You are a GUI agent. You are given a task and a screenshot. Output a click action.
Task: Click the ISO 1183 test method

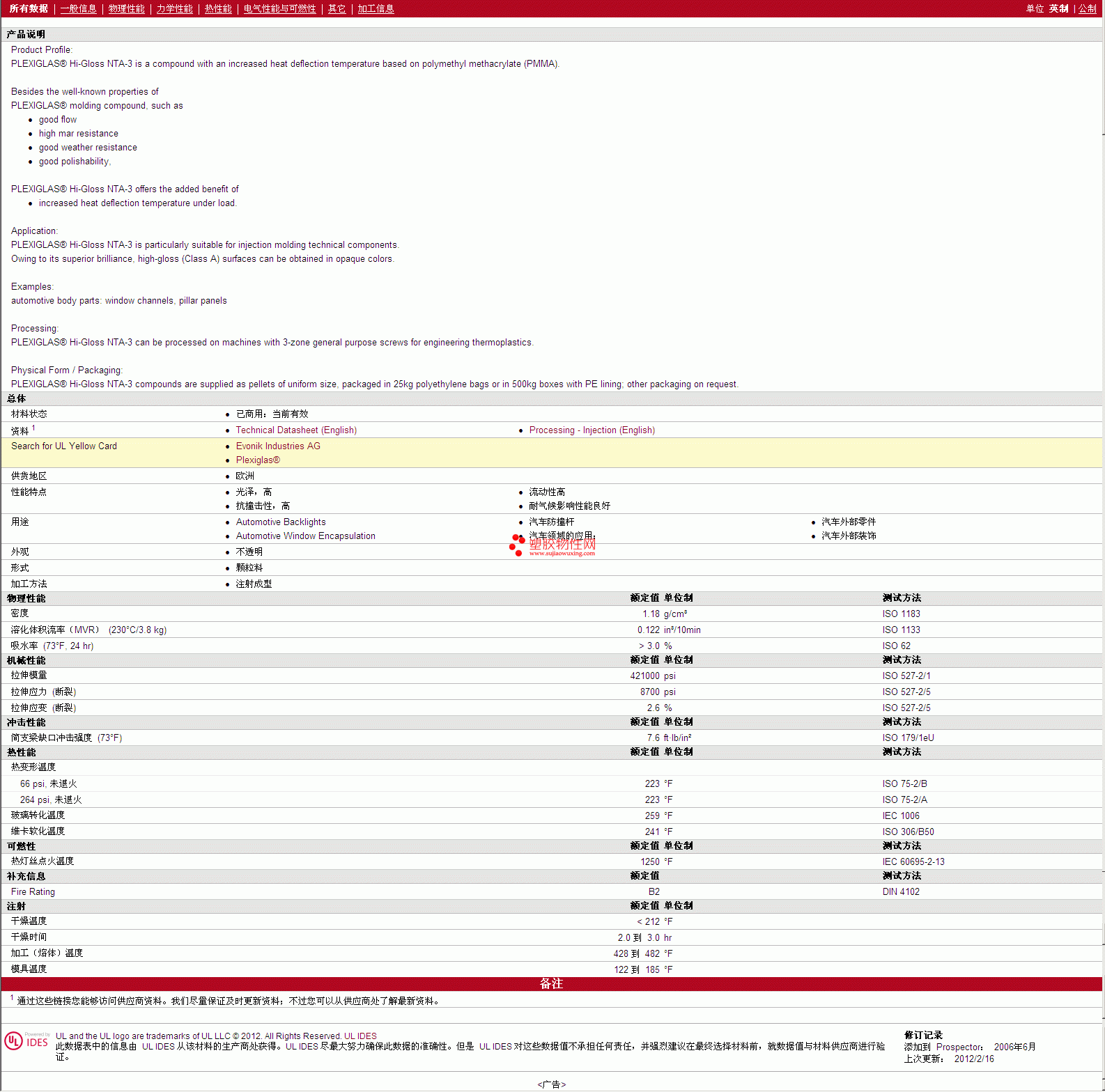click(x=901, y=614)
